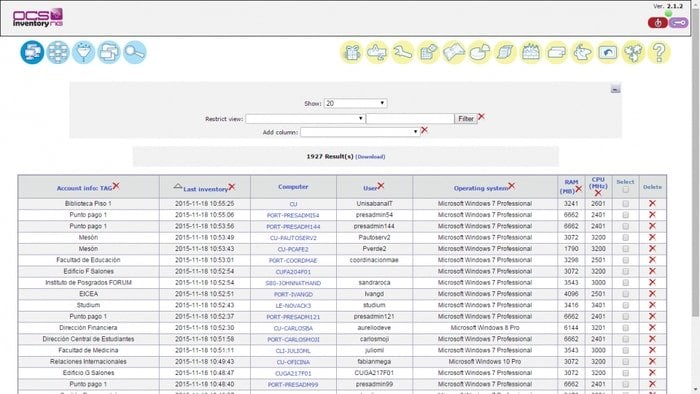Open the Restrict view dropdown
The image size is (700, 394).
tap(305, 119)
